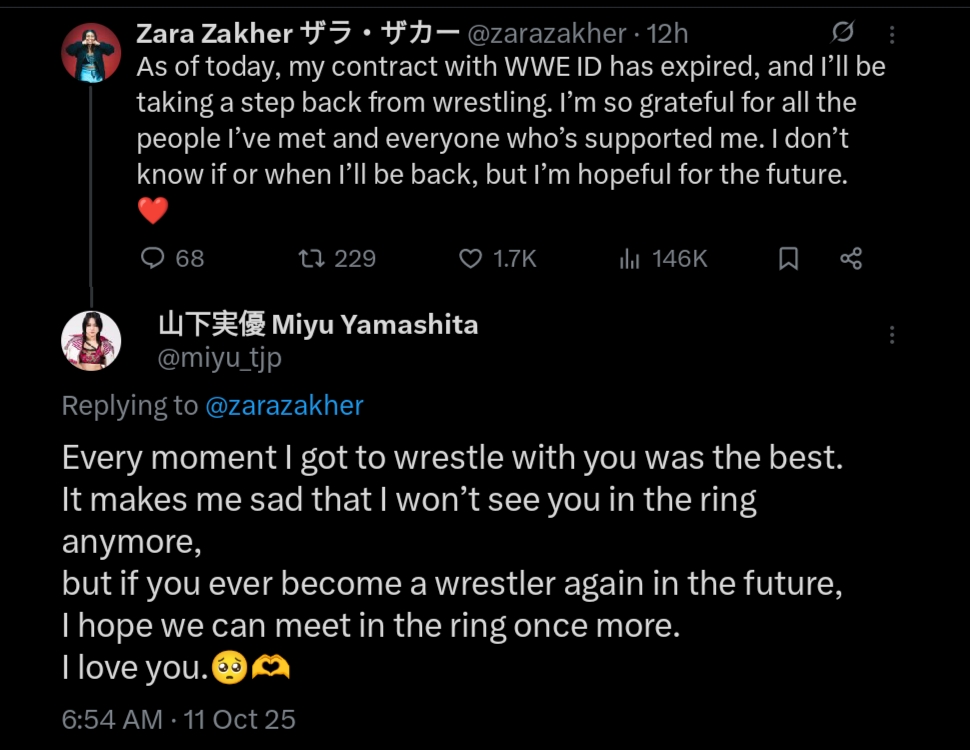This screenshot has width=970, height=750.
Task: Share Zara Zakher's tweet
Action: click(851, 259)
